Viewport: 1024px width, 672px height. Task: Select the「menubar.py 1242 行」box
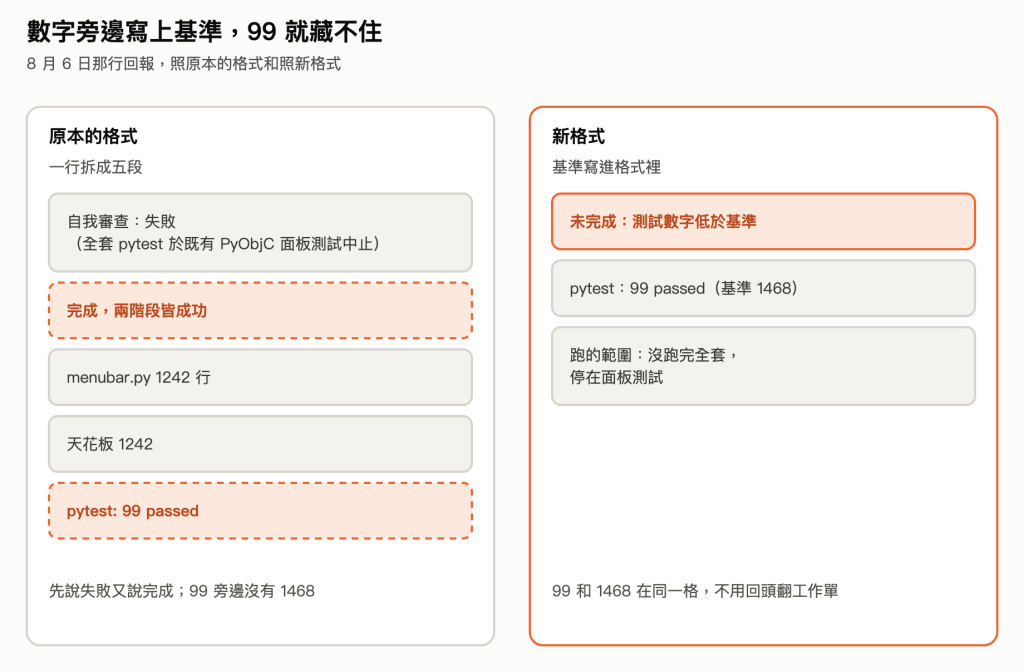point(261,377)
